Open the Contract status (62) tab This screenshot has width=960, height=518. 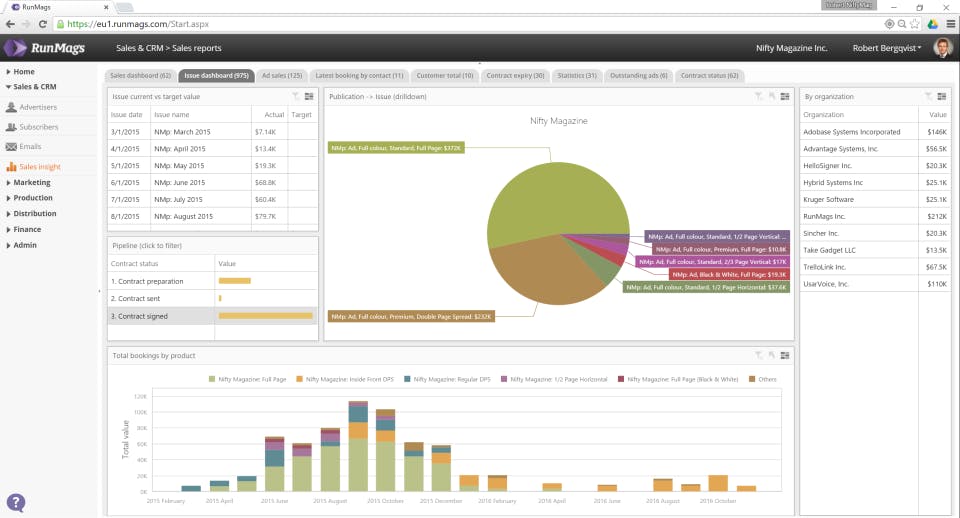click(x=709, y=75)
